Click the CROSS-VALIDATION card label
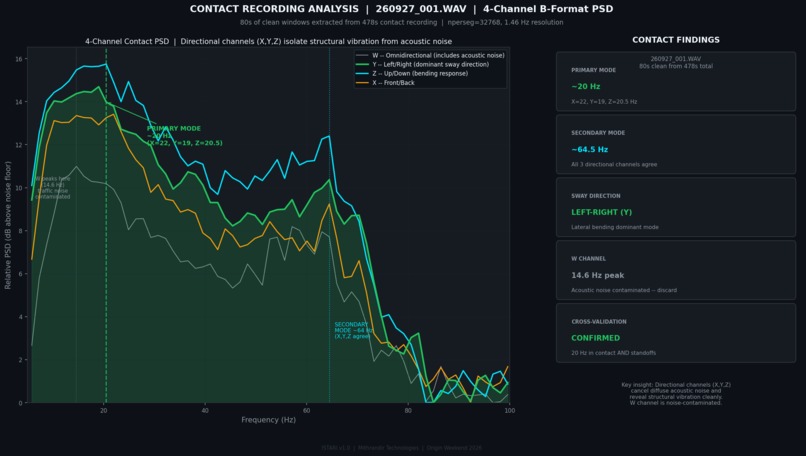This screenshot has height=456, width=806. pyautogui.click(x=599, y=321)
